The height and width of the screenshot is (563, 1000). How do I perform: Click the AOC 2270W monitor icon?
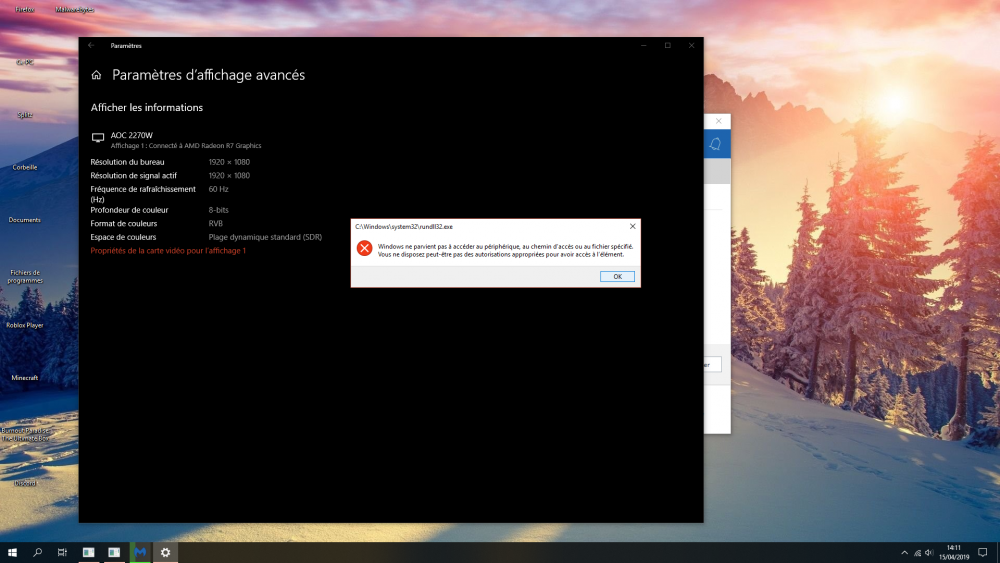tap(98, 138)
